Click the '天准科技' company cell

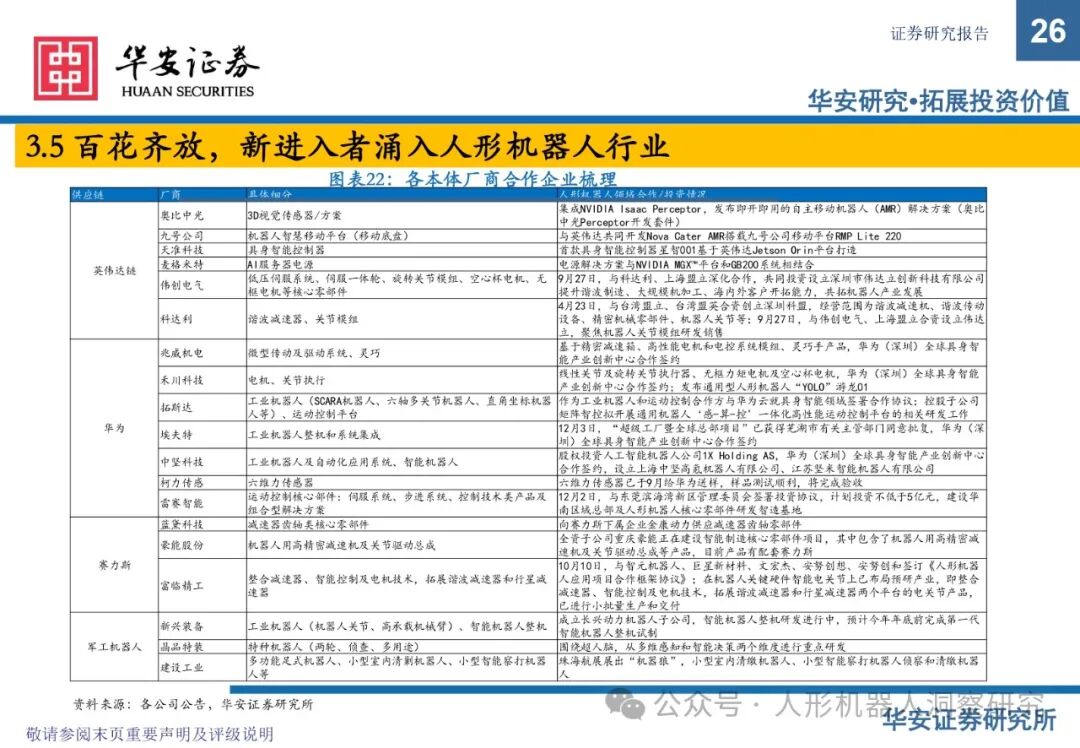202,250
